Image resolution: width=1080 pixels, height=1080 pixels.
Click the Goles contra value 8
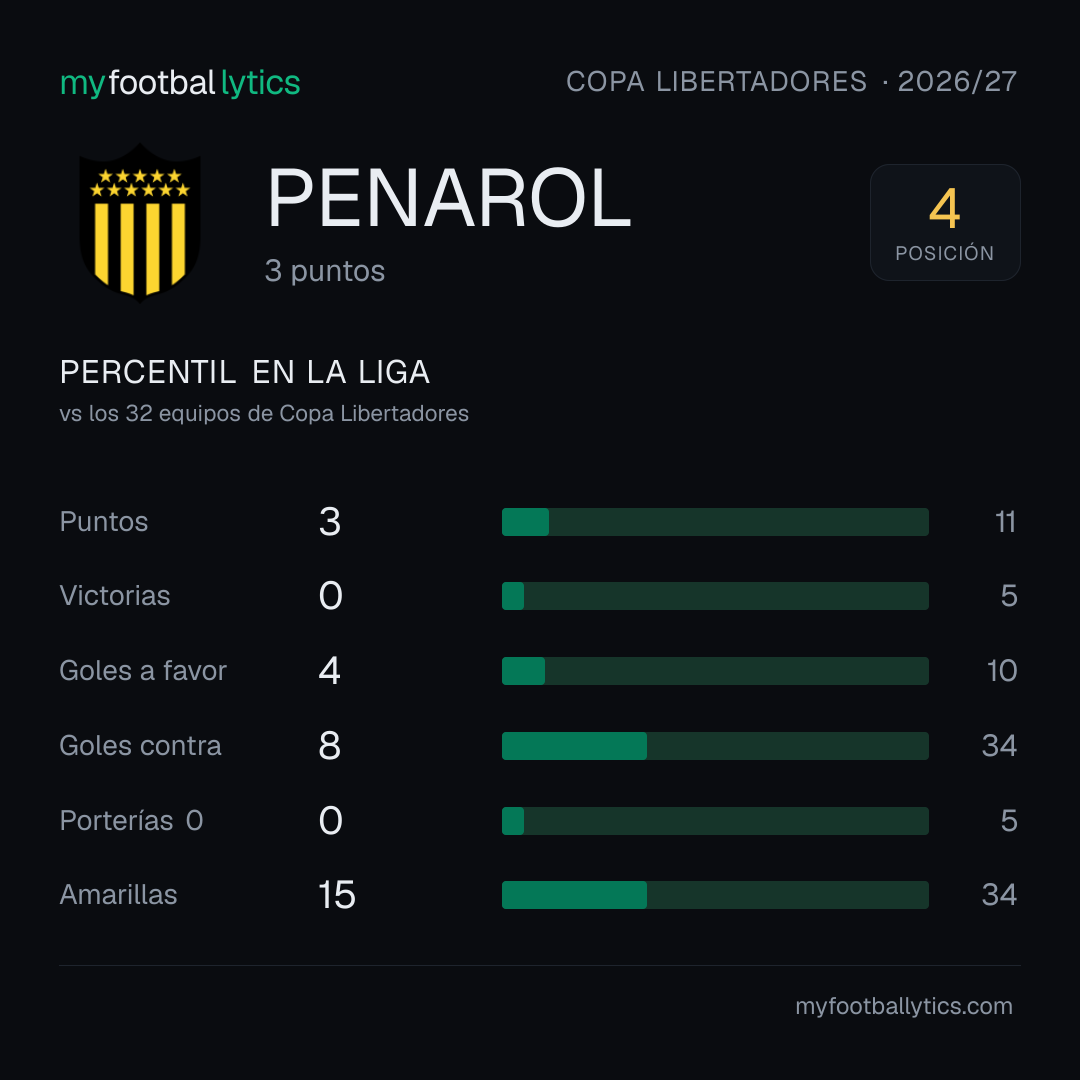pyautogui.click(x=330, y=746)
